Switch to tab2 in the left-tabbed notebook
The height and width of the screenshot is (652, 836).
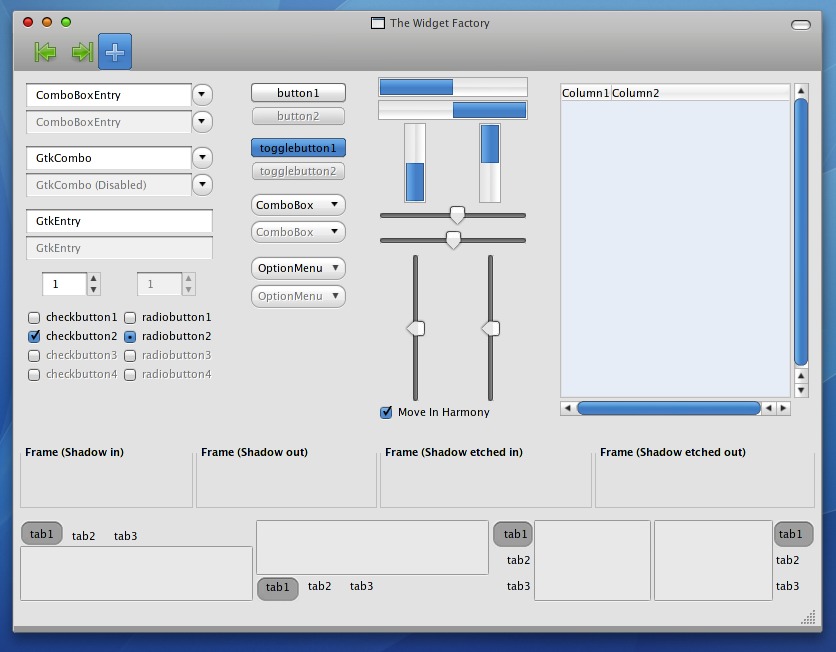click(x=518, y=560)
